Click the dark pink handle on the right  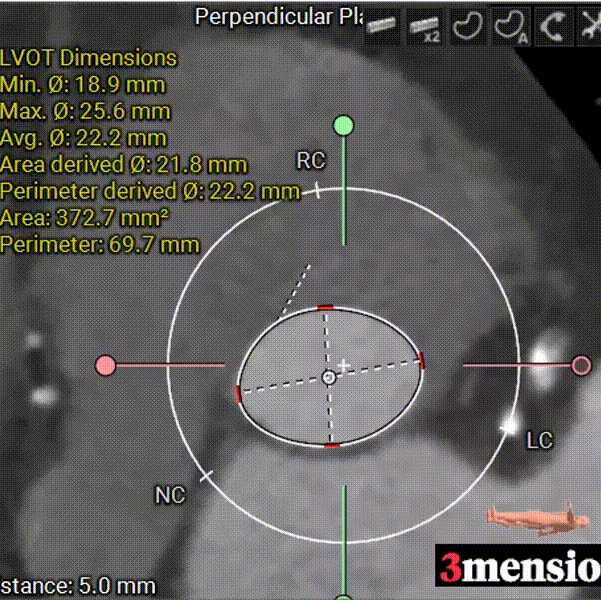(x=581, y=365)
